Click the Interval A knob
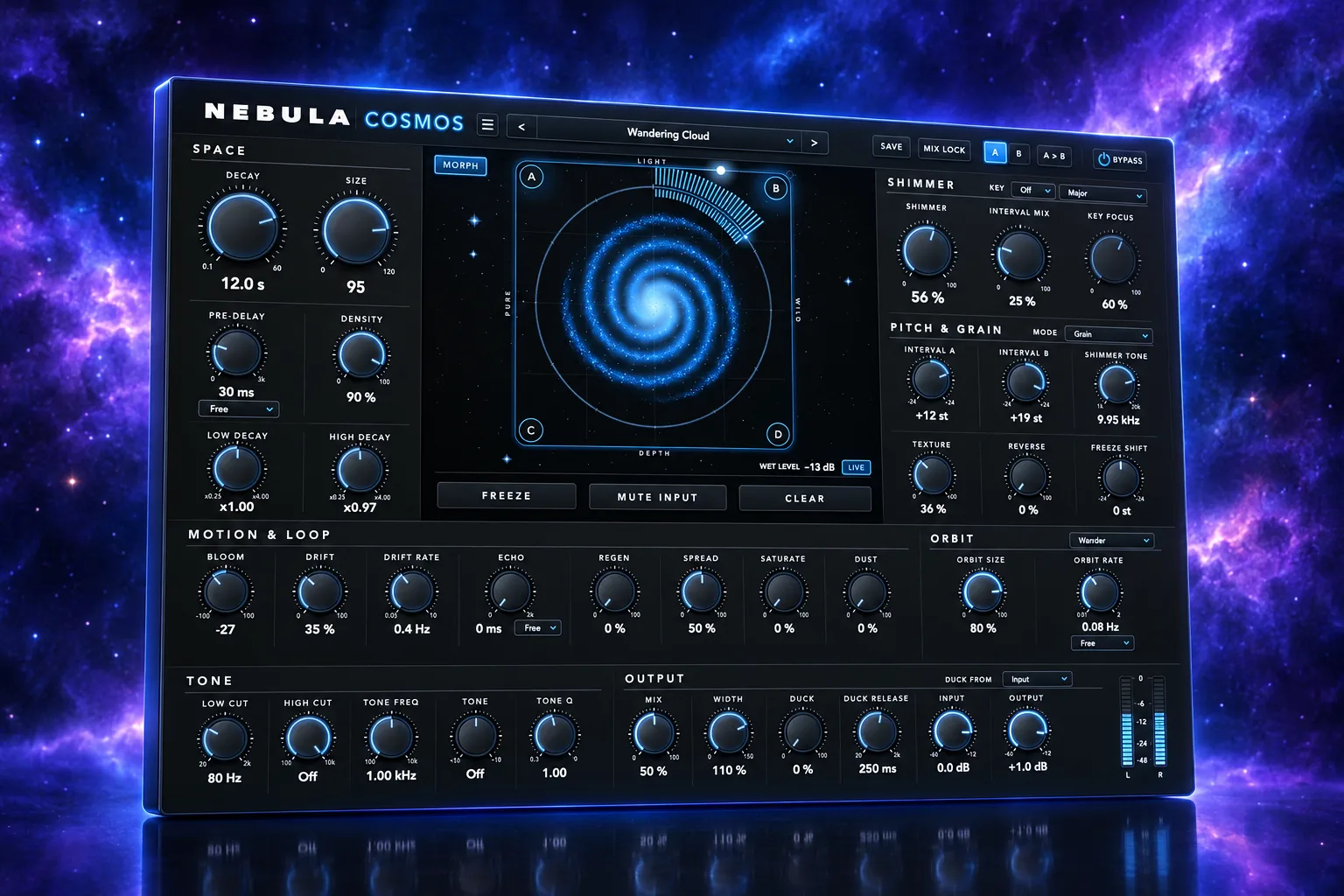This screenshot has height=896, width=1344. [930, 379]
